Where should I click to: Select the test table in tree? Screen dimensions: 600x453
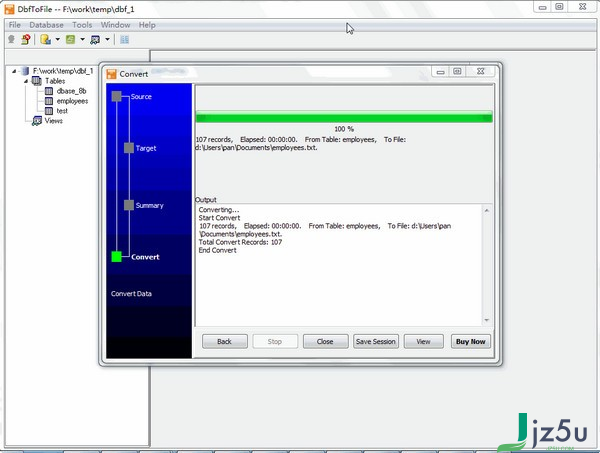click(62, 111)
